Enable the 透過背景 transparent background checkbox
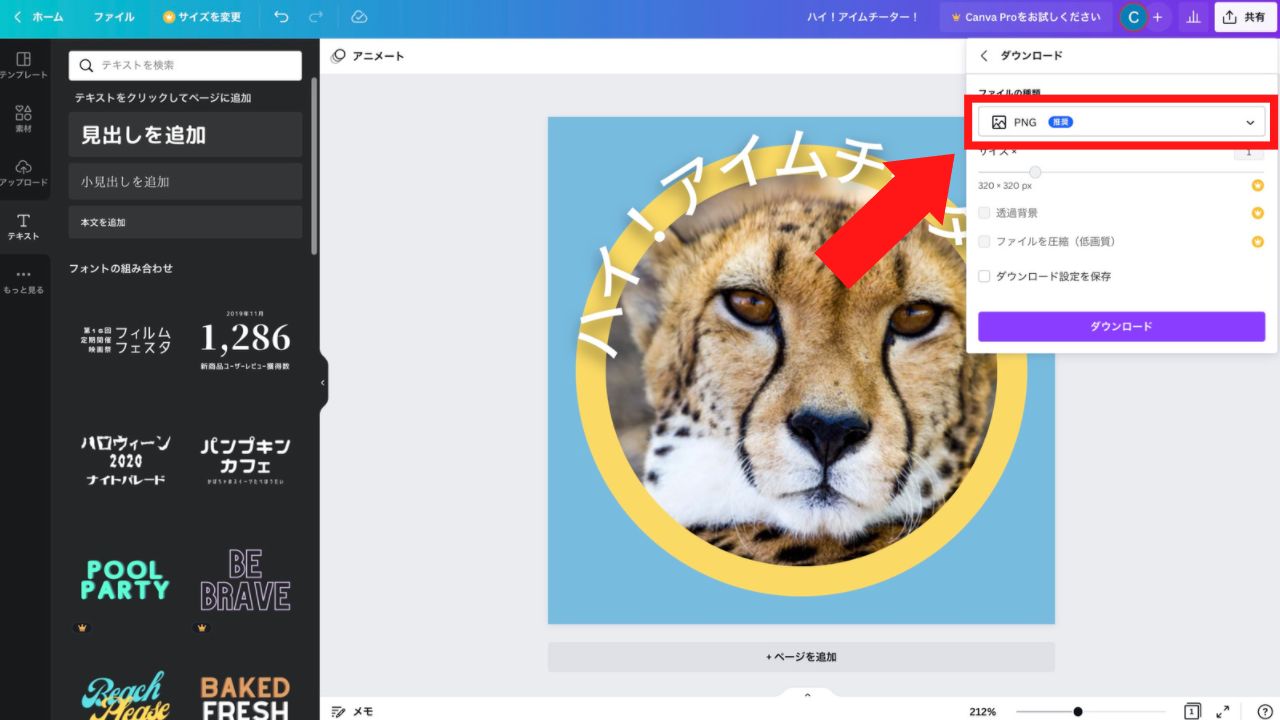The height and width of the screenshot is (720, 1280). click(984, 213)
